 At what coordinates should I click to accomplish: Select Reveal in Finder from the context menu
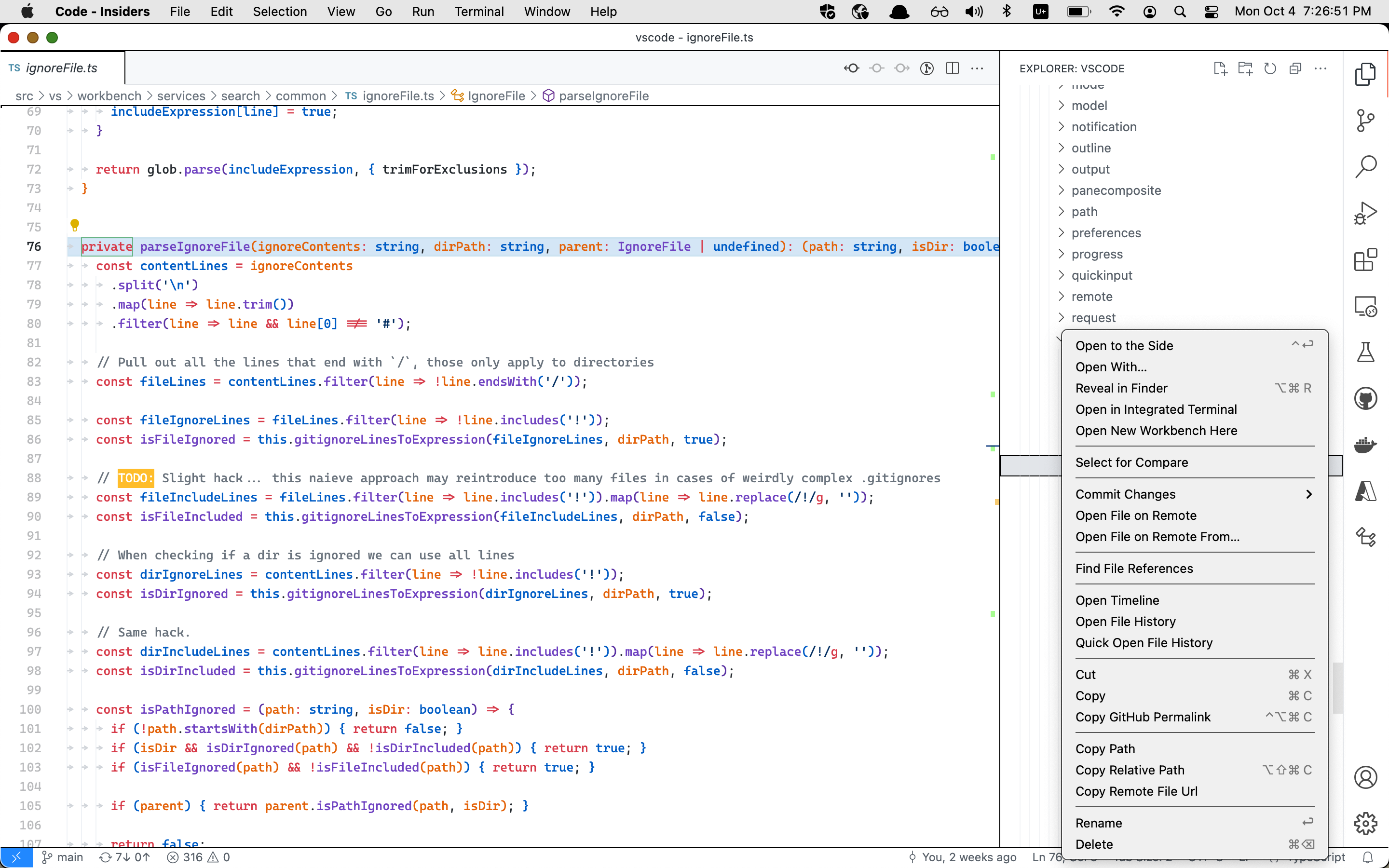tap(1121, 388)
